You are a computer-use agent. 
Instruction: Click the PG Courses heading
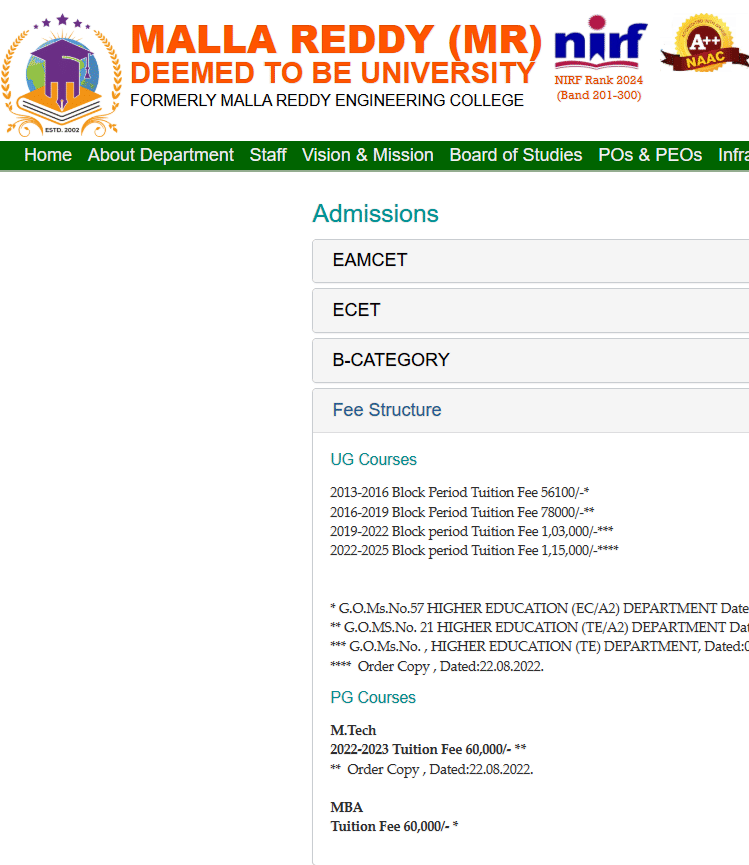click(x=373, y=698)
